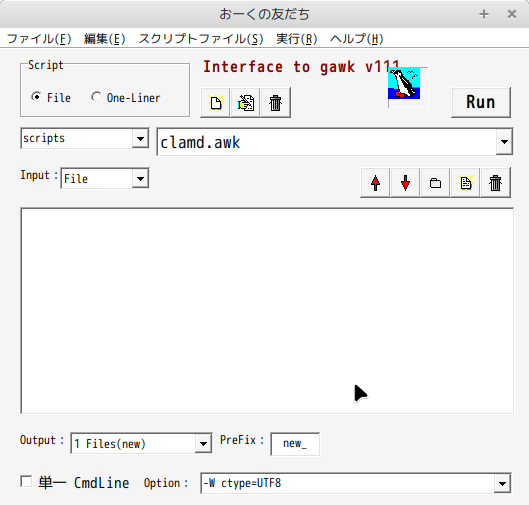This screenshot has width=529, height=505.
Task: Click the Interface to gawk v111 title
Action: 301,66
